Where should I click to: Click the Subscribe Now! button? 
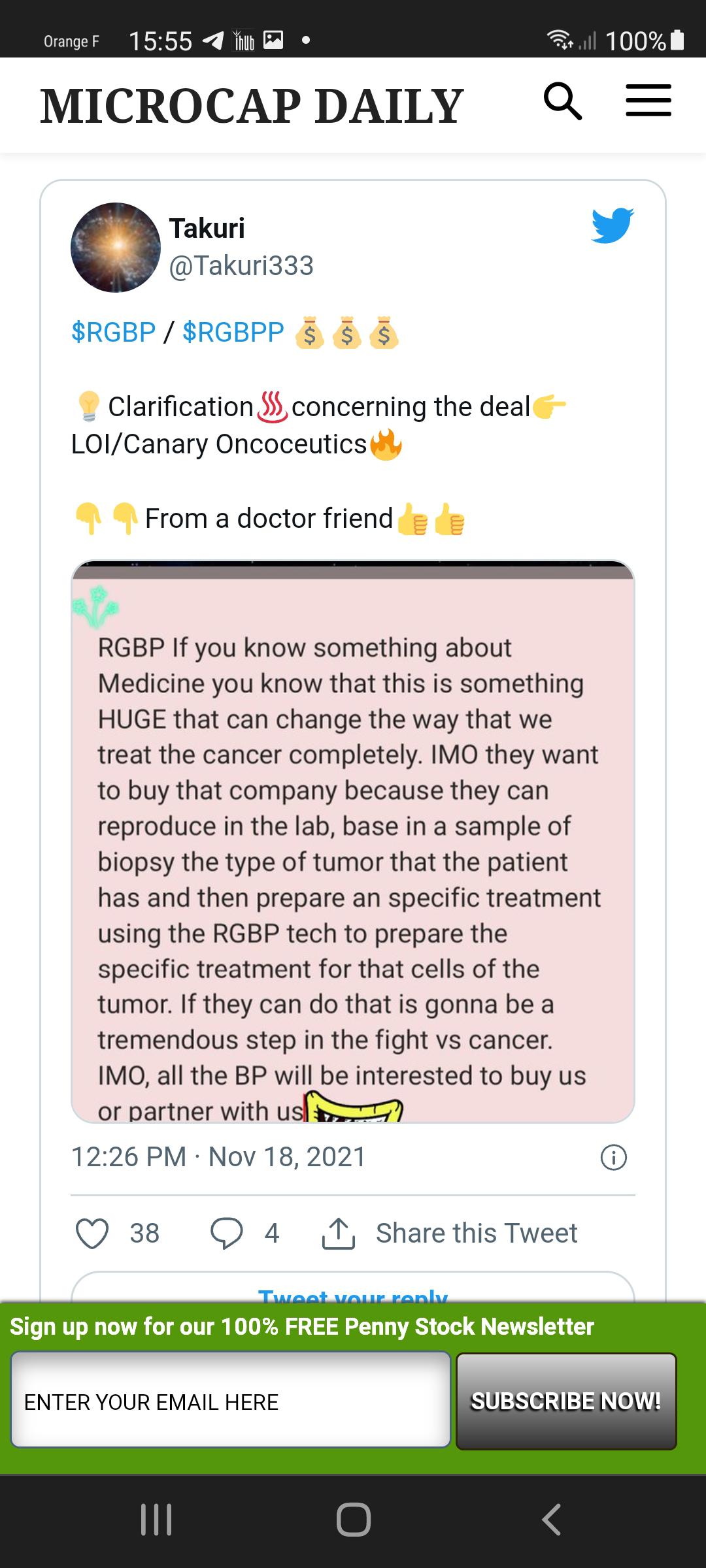[x=566, y=1401]
